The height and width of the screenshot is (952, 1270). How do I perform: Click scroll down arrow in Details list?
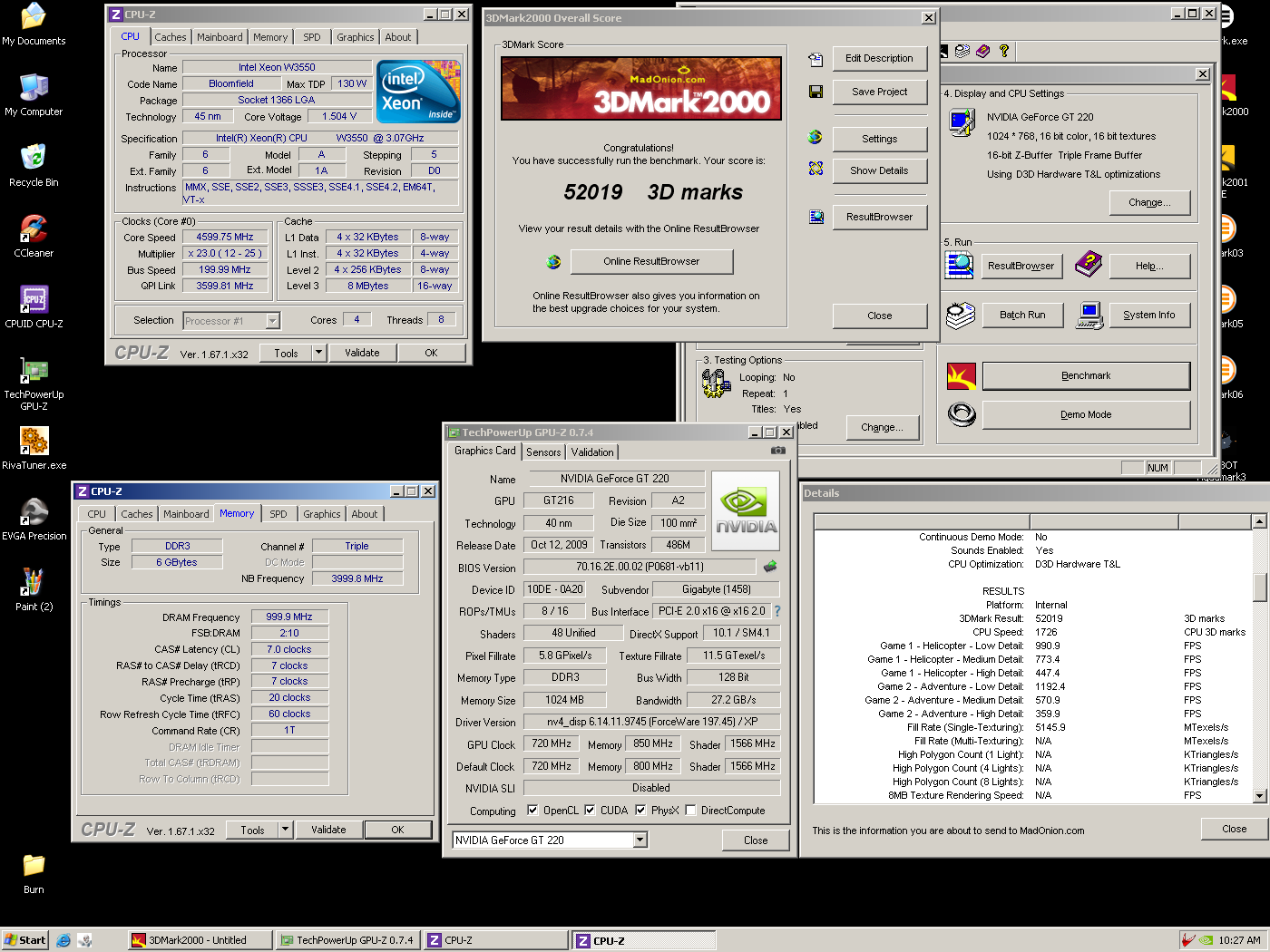pyautogui.click(x=1259, y=796)
